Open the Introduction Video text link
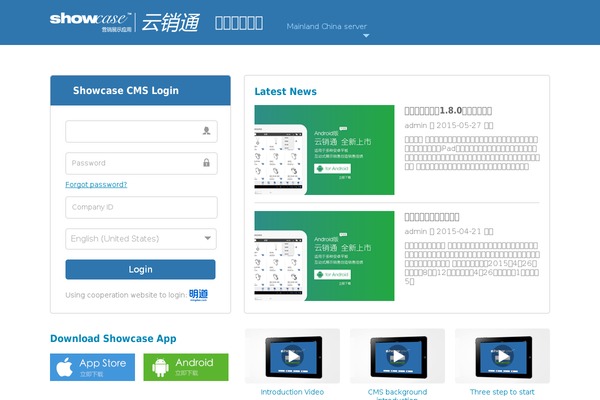Image resolution: width=600 pixels, height=400 pixels. click(292, 392)
